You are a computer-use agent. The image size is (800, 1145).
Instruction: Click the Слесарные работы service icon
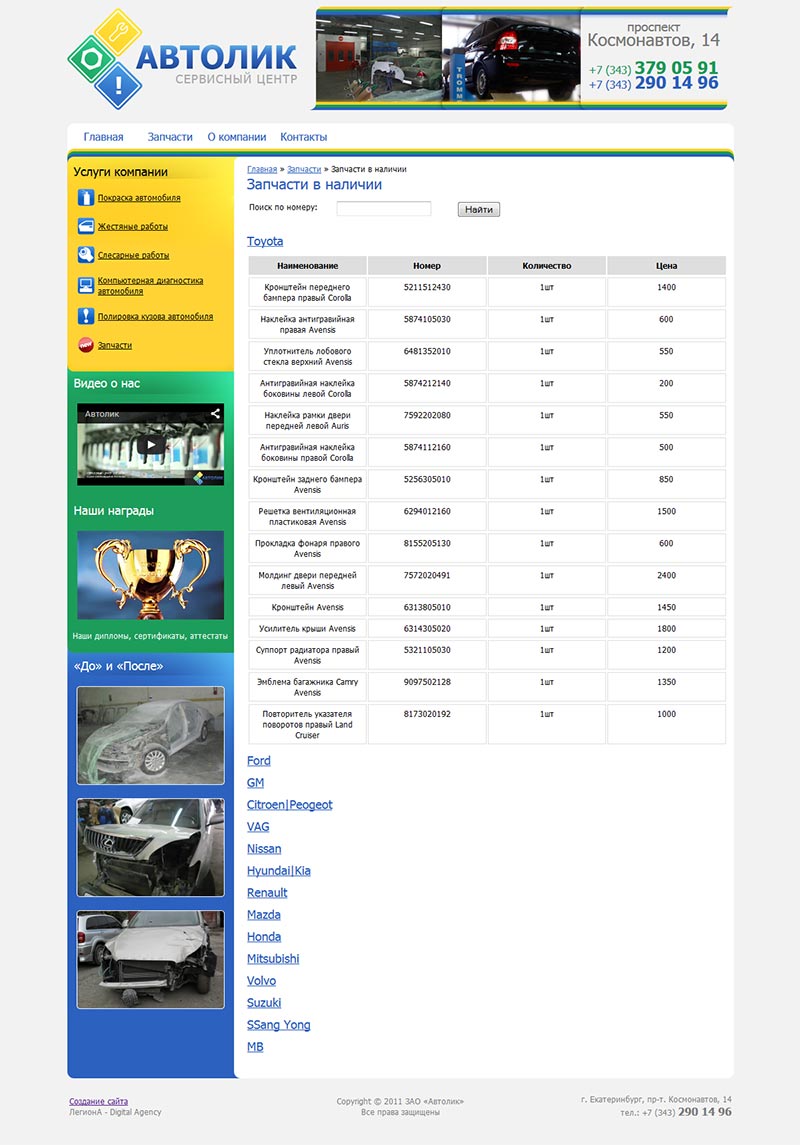click(86, 255)
